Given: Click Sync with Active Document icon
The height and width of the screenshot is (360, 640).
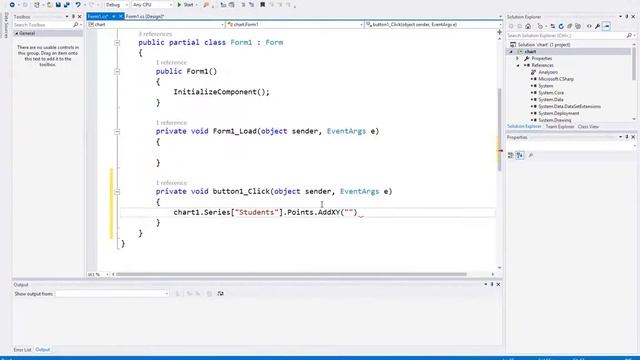Looking at the screenshot, I should [x=553, y=26].
